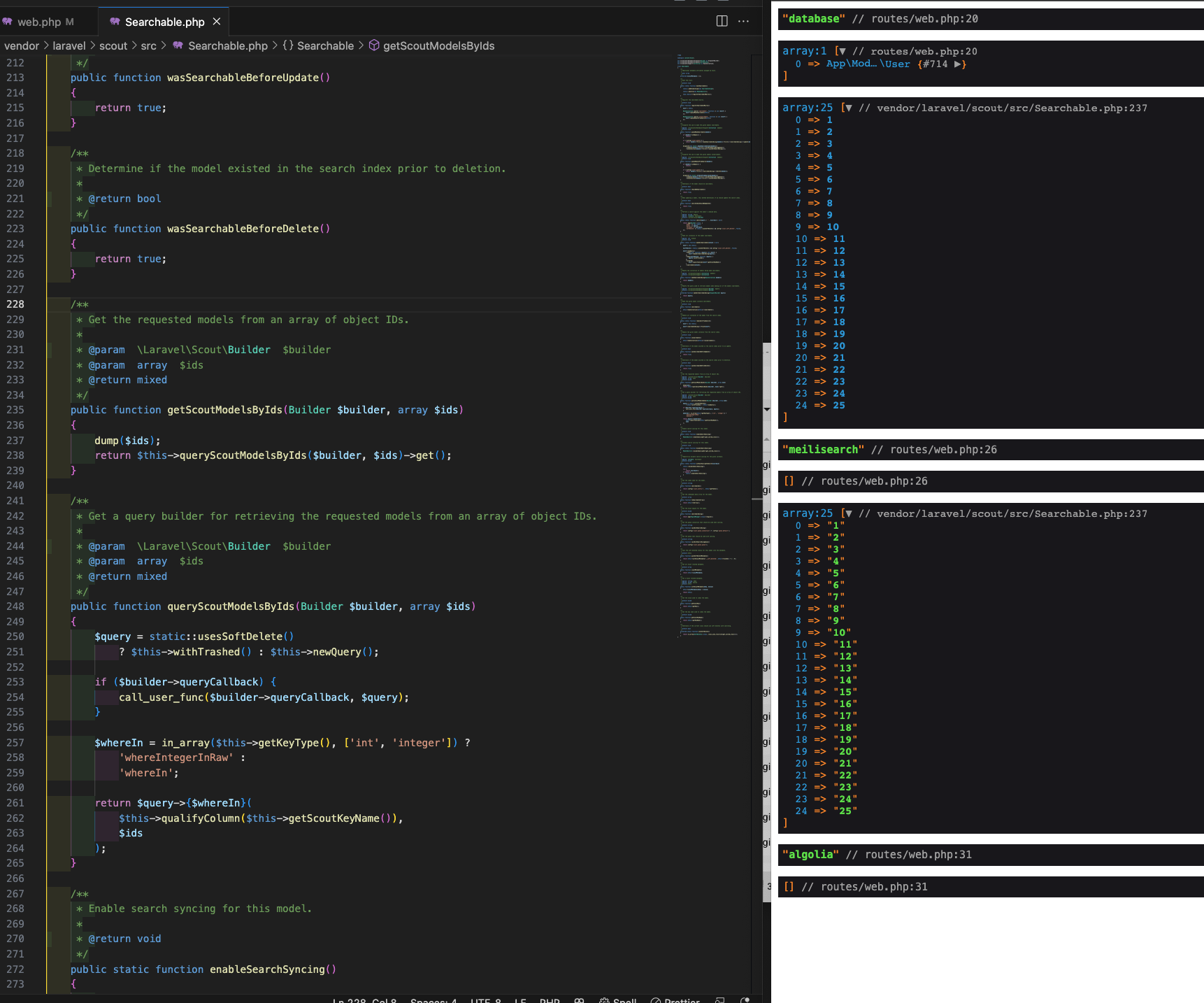This screenshot has width=1204, height=1003.
Task: Click the PHP icon next to web.php tab
Action: (7, 22)
